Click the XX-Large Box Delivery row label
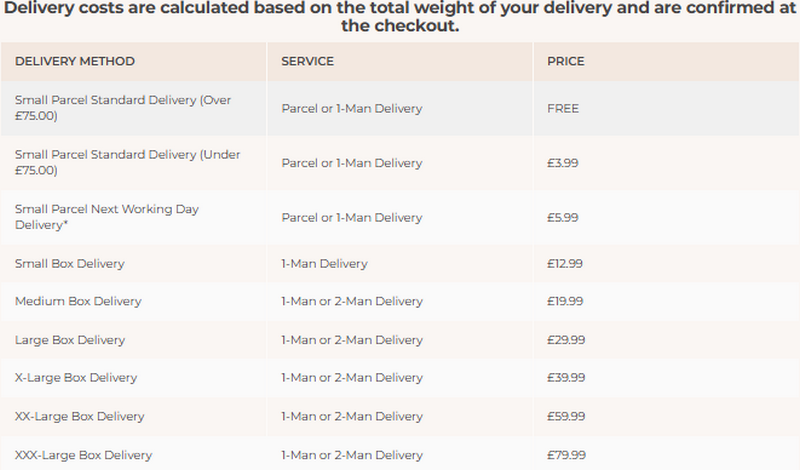Viewport: 800px width, 470px height. coord(80,416)
